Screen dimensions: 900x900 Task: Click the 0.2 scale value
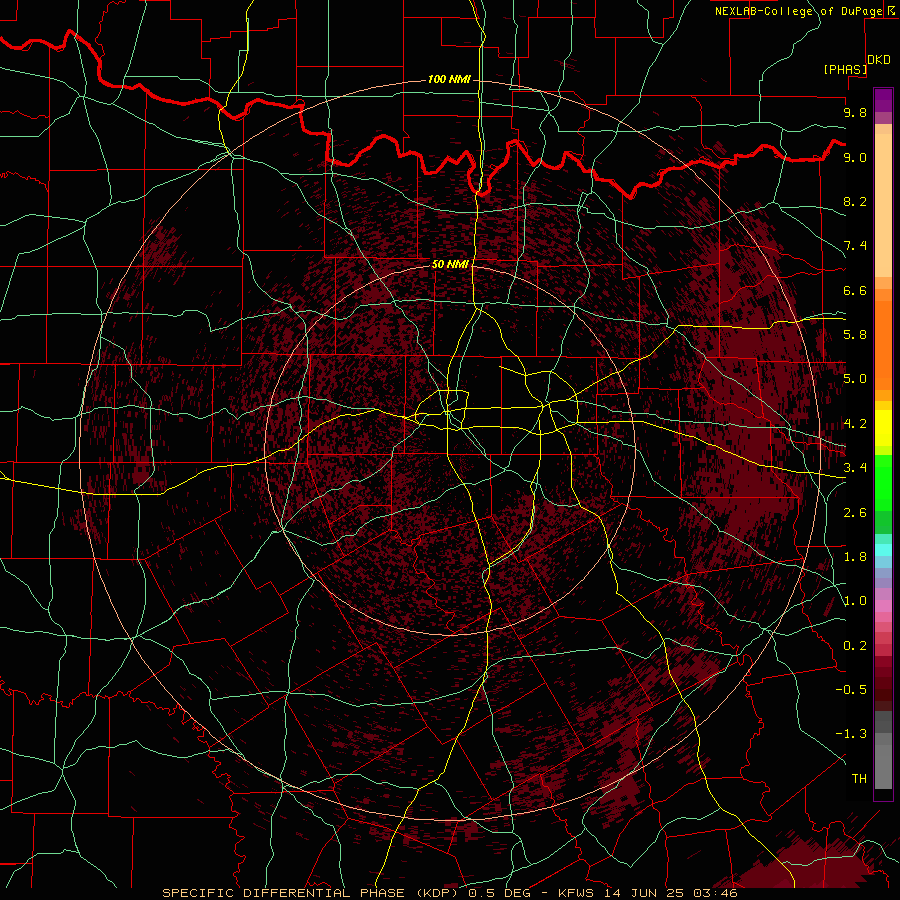[x=855, y=646]
